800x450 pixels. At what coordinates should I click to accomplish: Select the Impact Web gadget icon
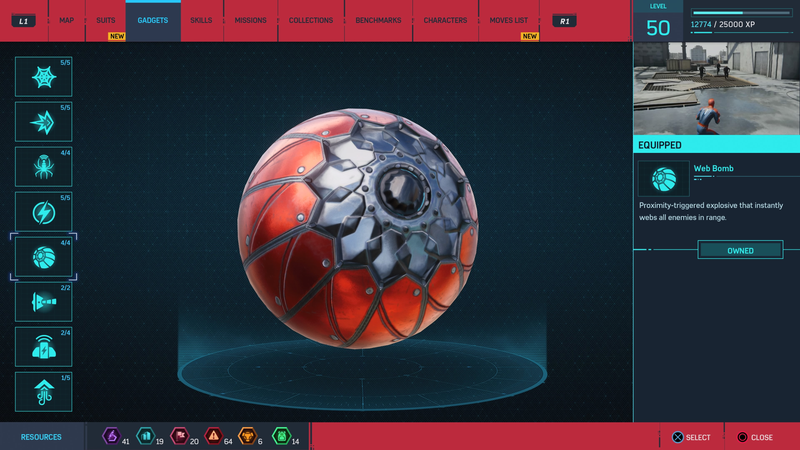43,122
